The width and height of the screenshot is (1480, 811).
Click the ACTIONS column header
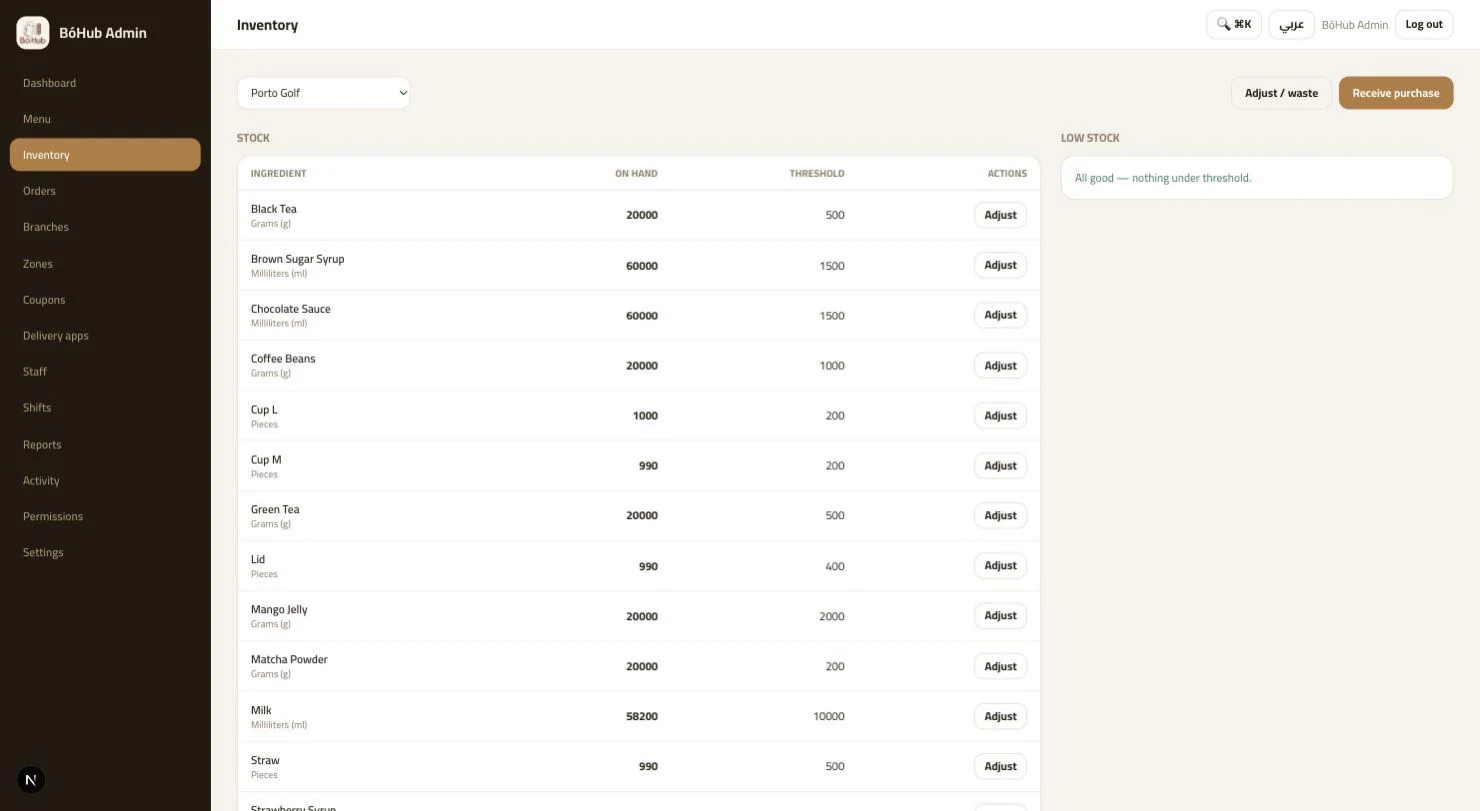coord(1007,174)
